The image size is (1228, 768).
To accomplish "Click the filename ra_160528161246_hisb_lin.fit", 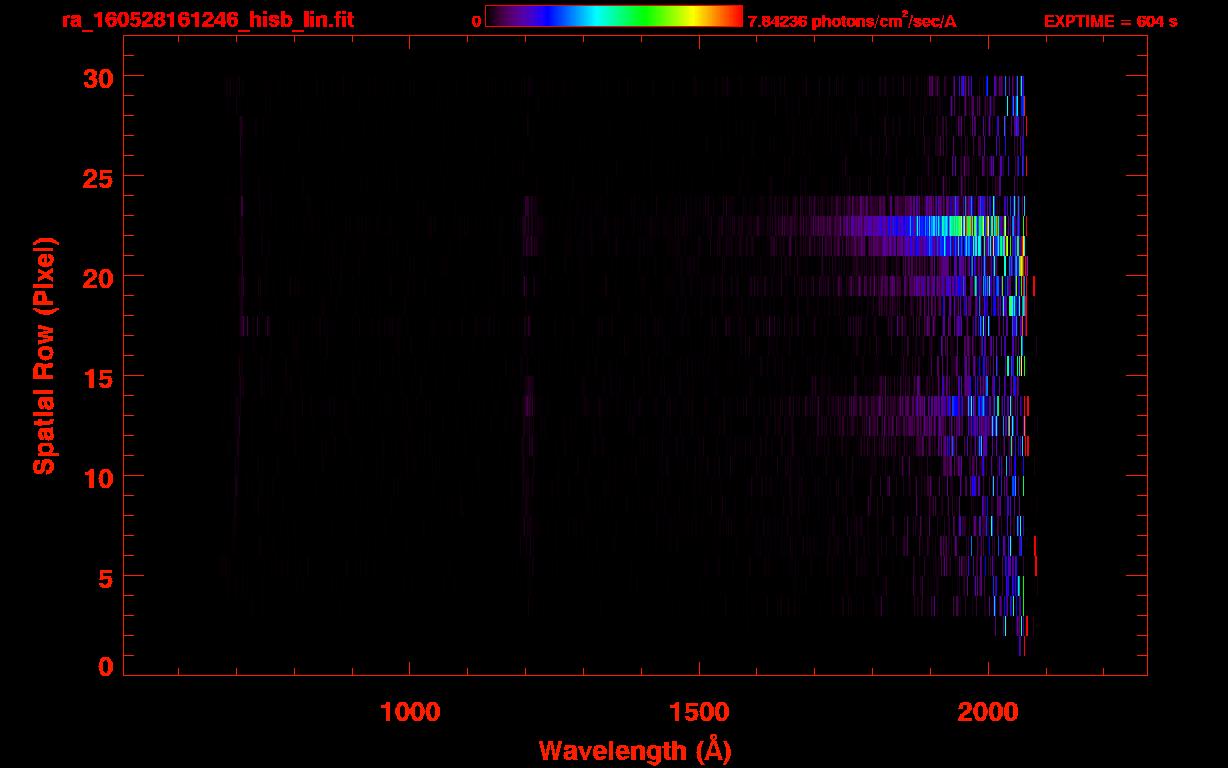I will [x=207, y=20].
